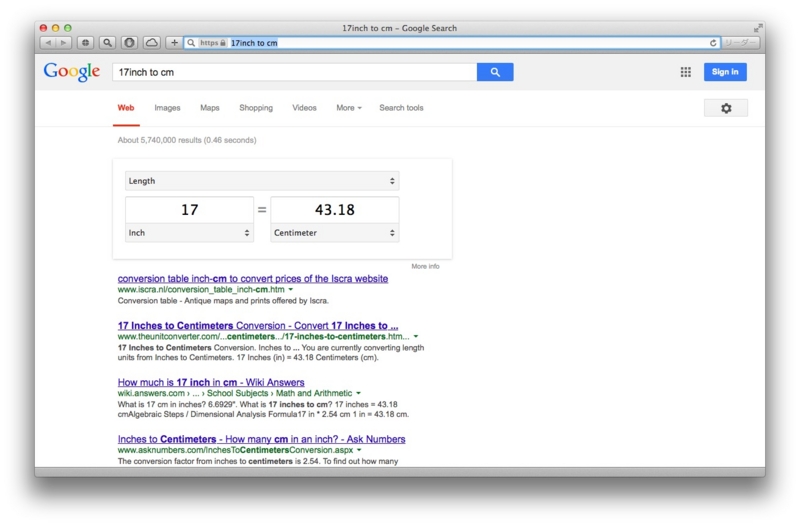Open How much is 17 inch Wiki Answers

click(211, 382)
